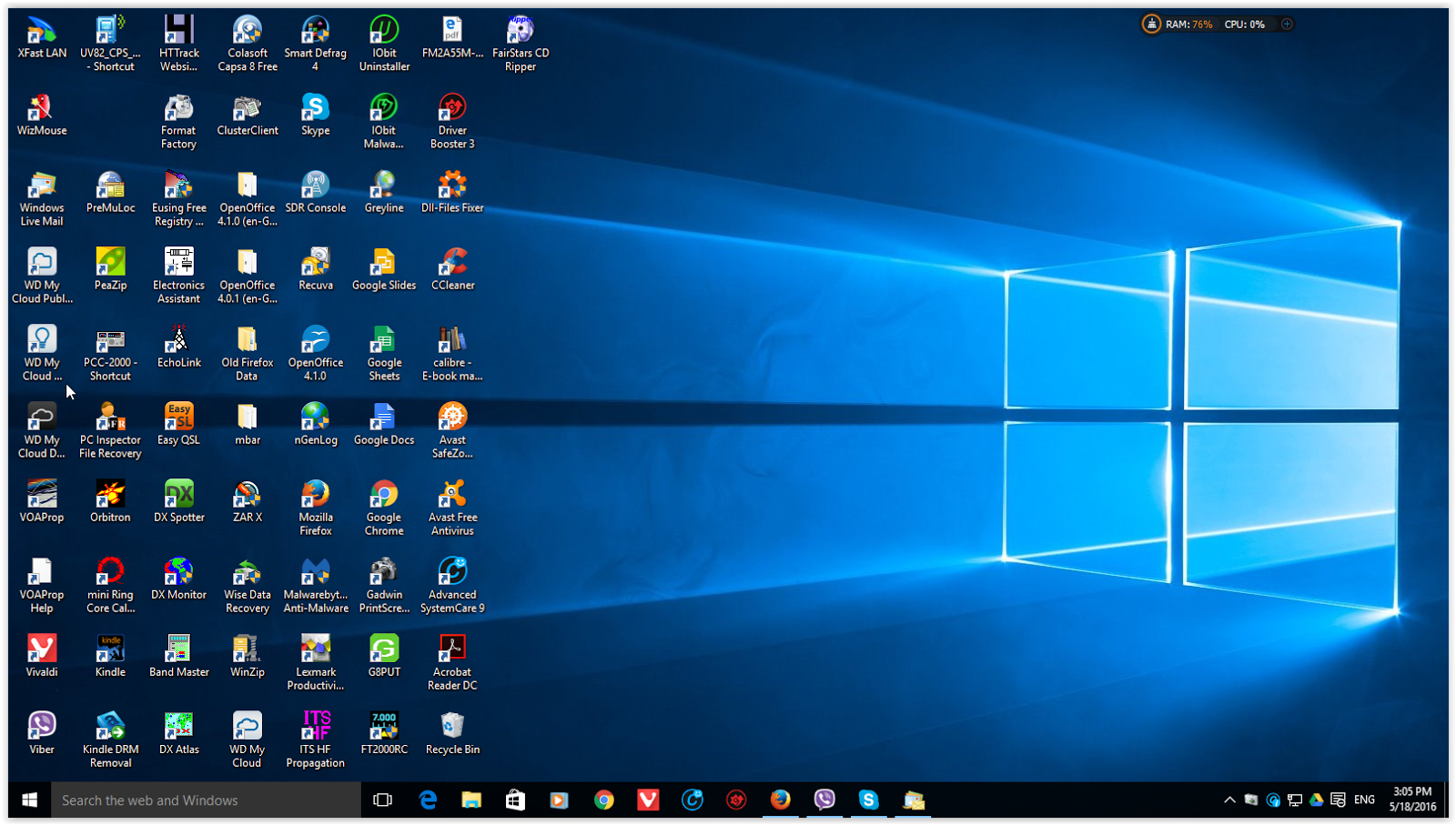The width and height of the screenshot is (1456, 825).
Task: Open calibre E-book management icon
Action: tap(452, 354)
